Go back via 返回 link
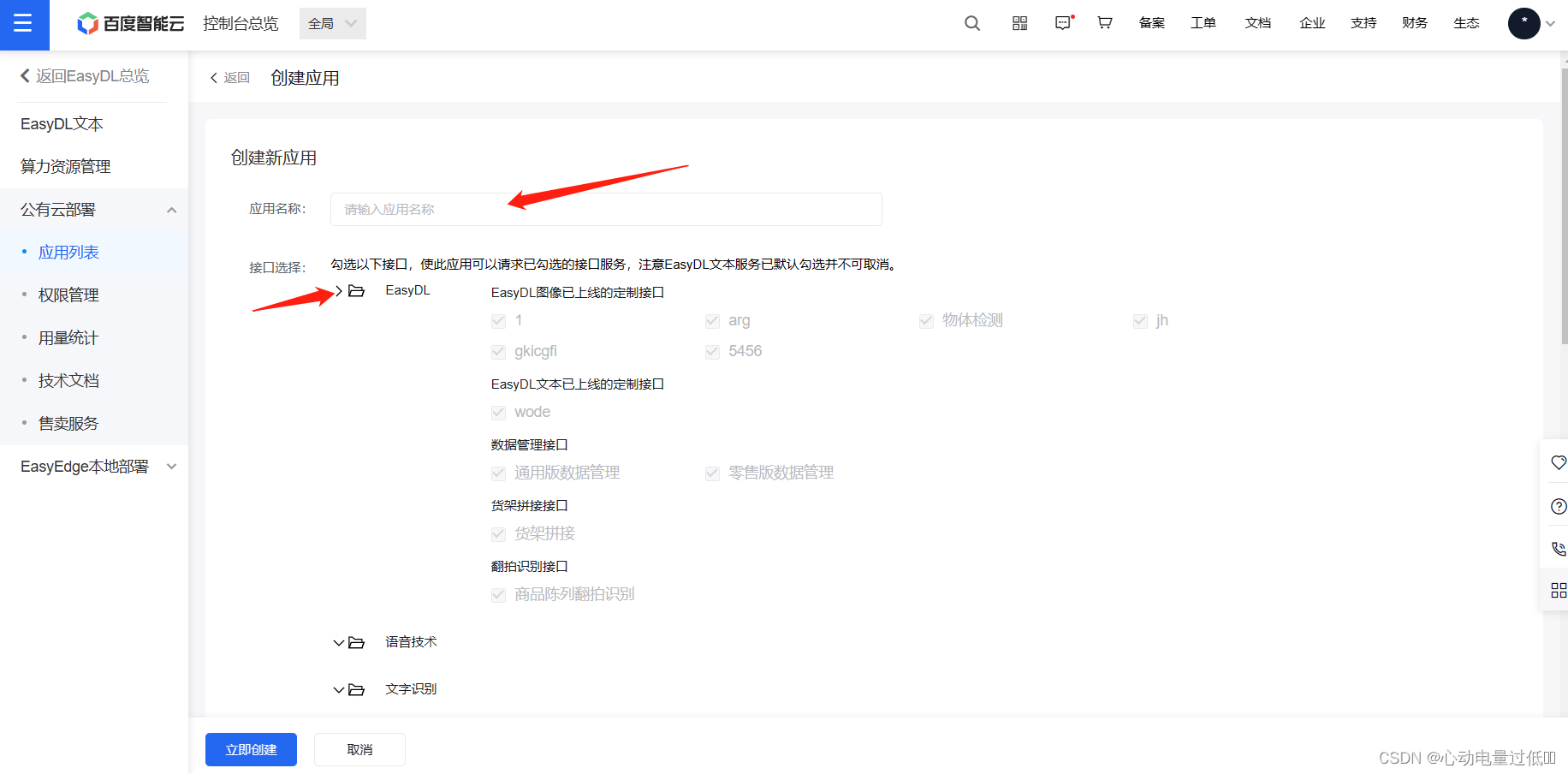The width and height of the screenshot is (1568, 774). (x=229, y=78)
